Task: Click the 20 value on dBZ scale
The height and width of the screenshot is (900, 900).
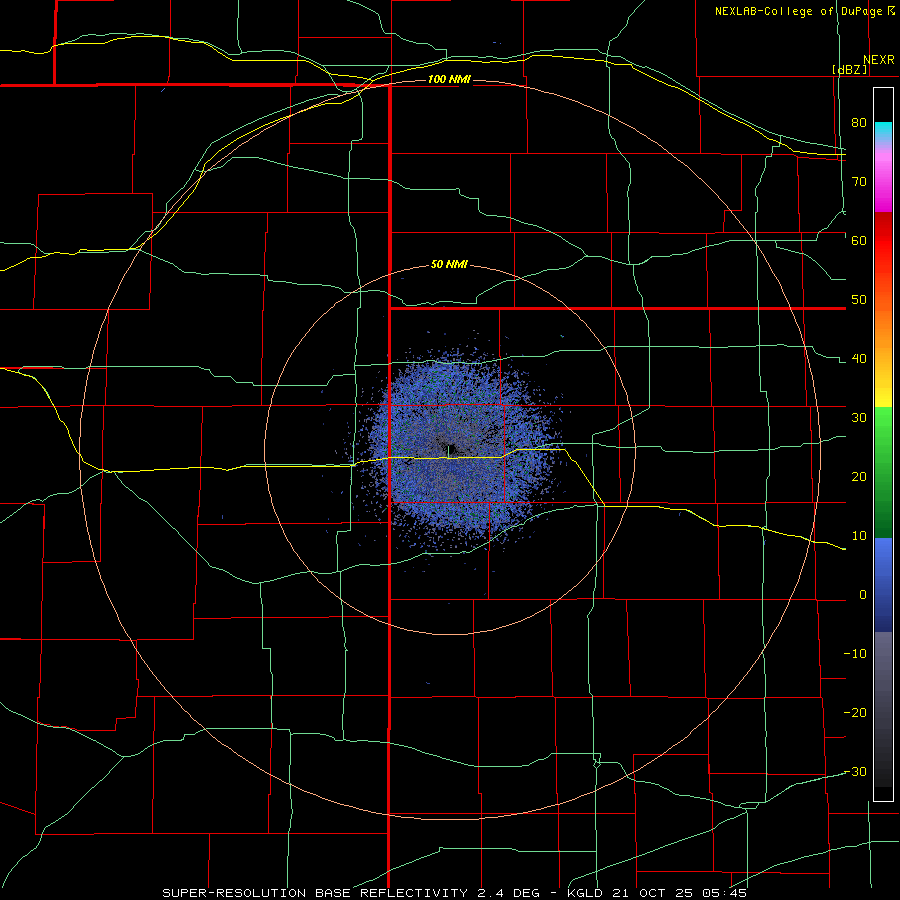Action: [859, 478]
